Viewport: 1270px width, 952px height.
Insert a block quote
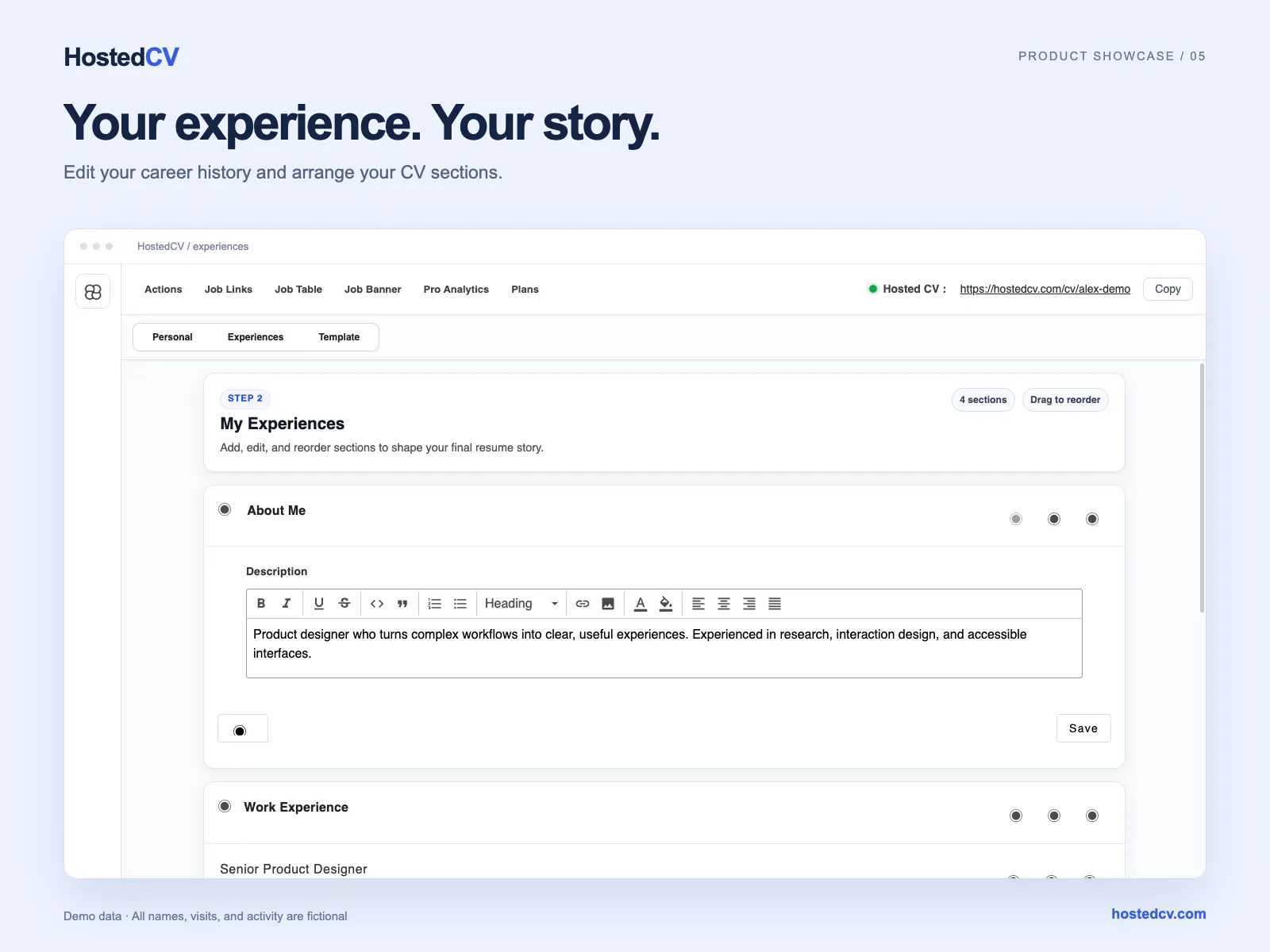(402, 604)
